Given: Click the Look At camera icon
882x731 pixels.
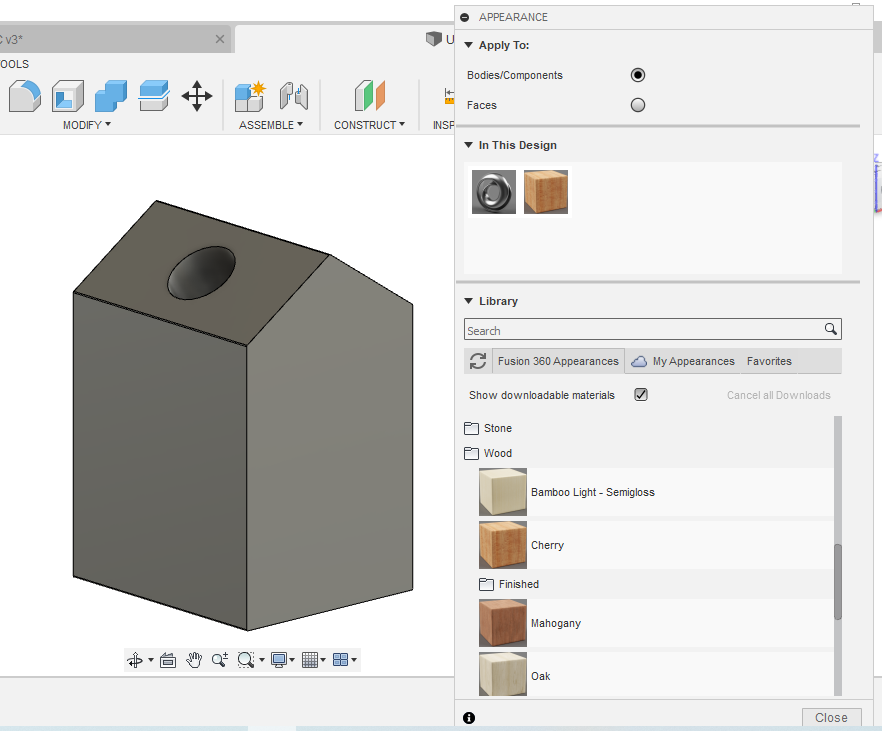Looking at the screenshot, I should (x=168, y=660).
